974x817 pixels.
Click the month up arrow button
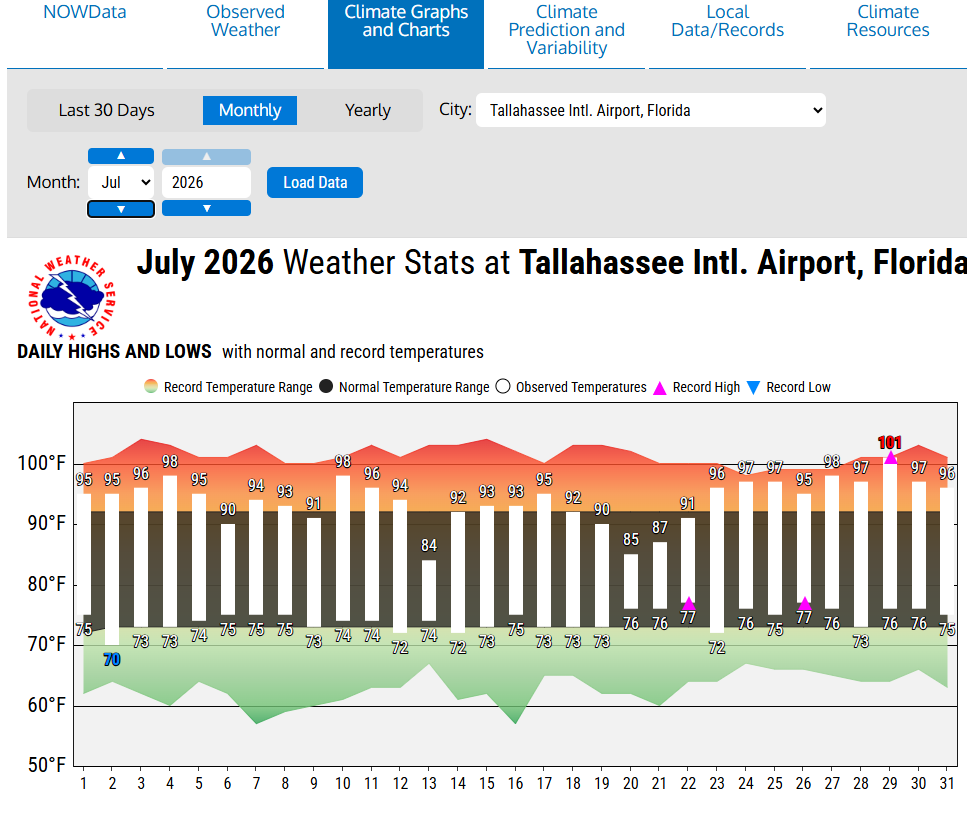click(121, 156)
